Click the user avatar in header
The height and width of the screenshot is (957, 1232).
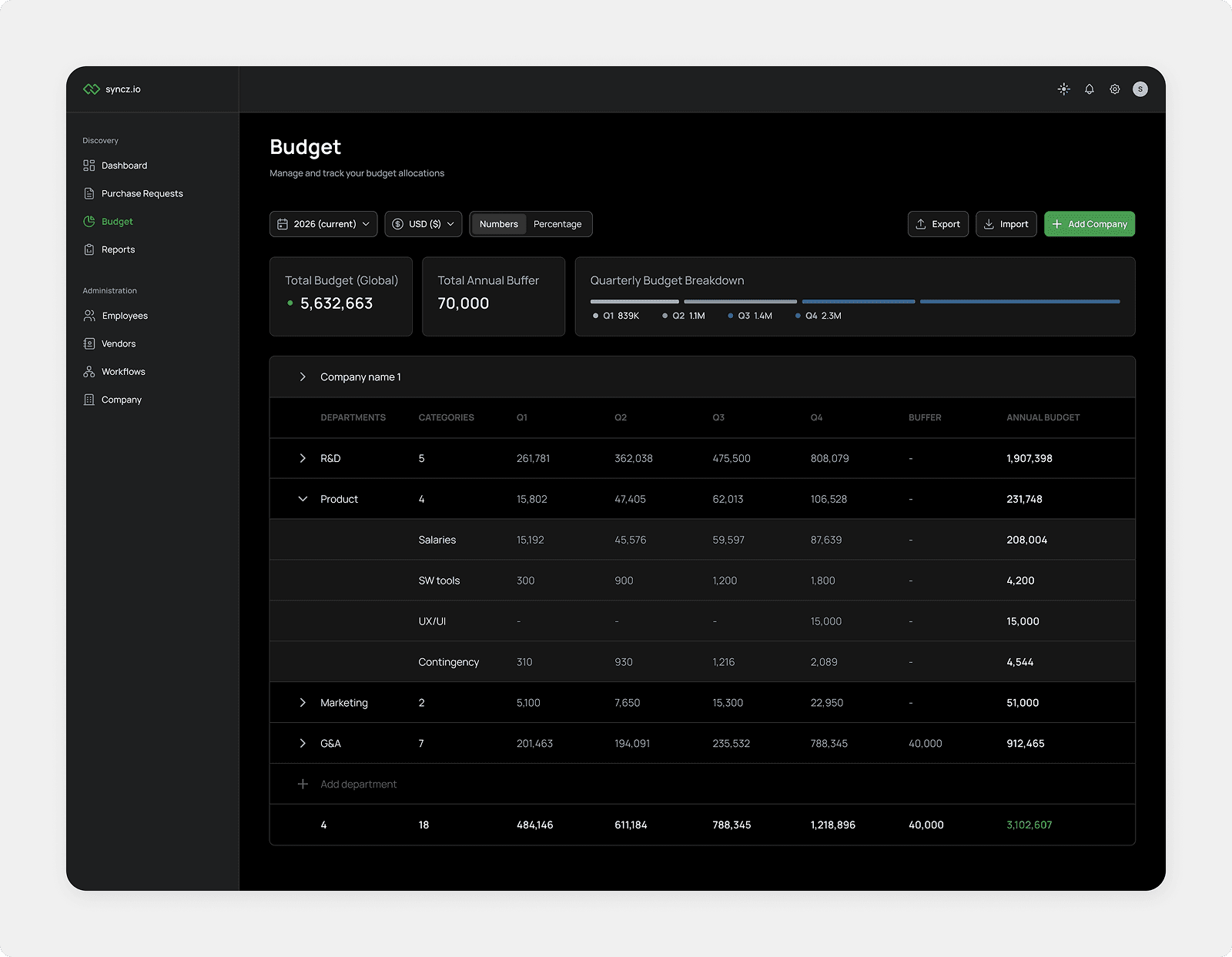(x=1140, y=89)
